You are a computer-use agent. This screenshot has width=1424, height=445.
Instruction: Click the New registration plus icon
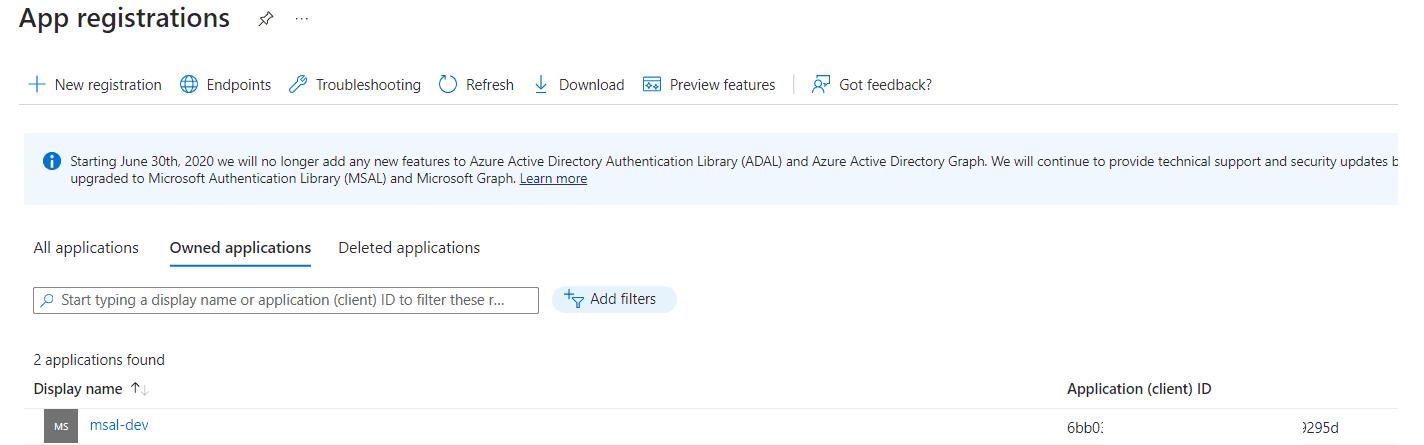click(37, 85)
